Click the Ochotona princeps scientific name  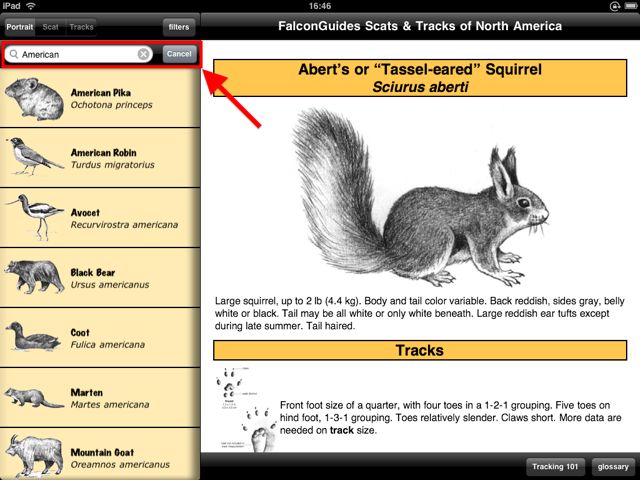point(111,105)
